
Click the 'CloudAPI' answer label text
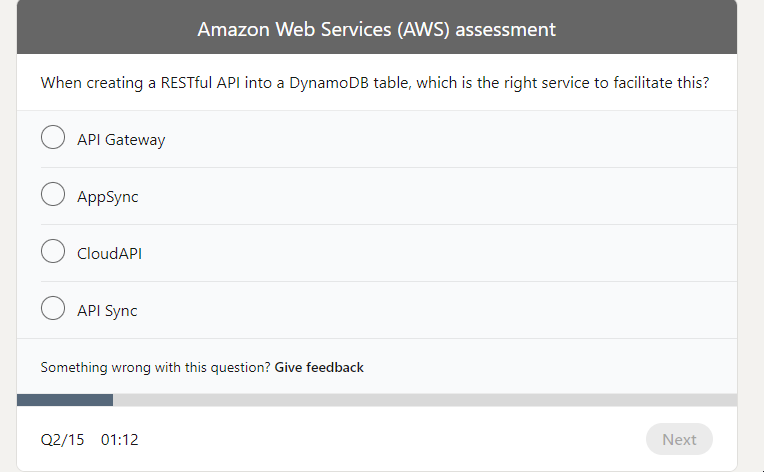(x=109, y=254)
